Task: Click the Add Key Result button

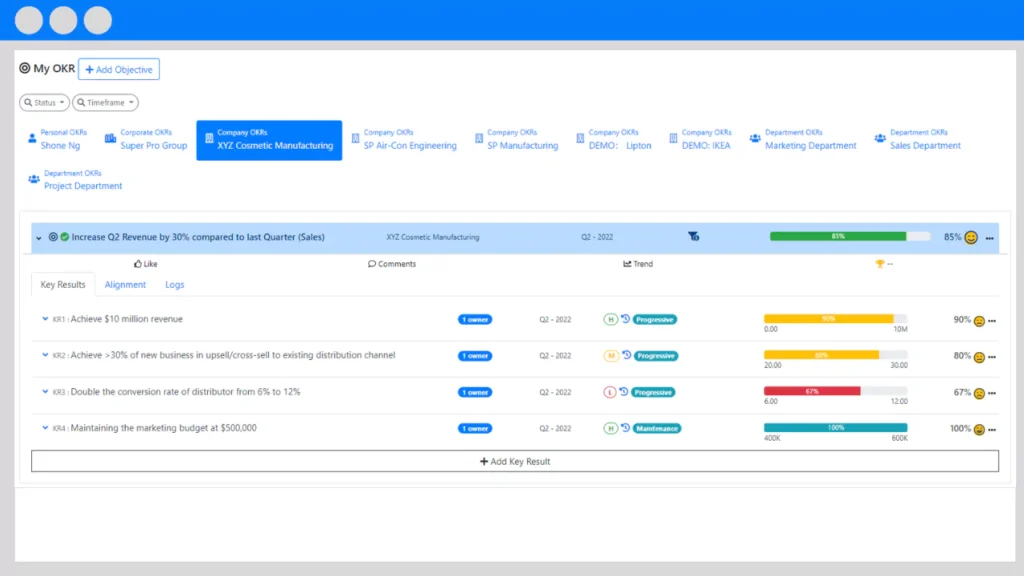Action: tap(515, 461)
